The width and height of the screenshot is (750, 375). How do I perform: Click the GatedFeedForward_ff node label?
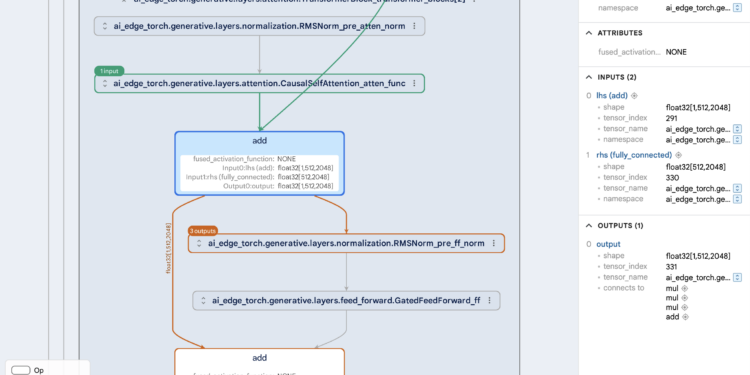pos(346,301)
